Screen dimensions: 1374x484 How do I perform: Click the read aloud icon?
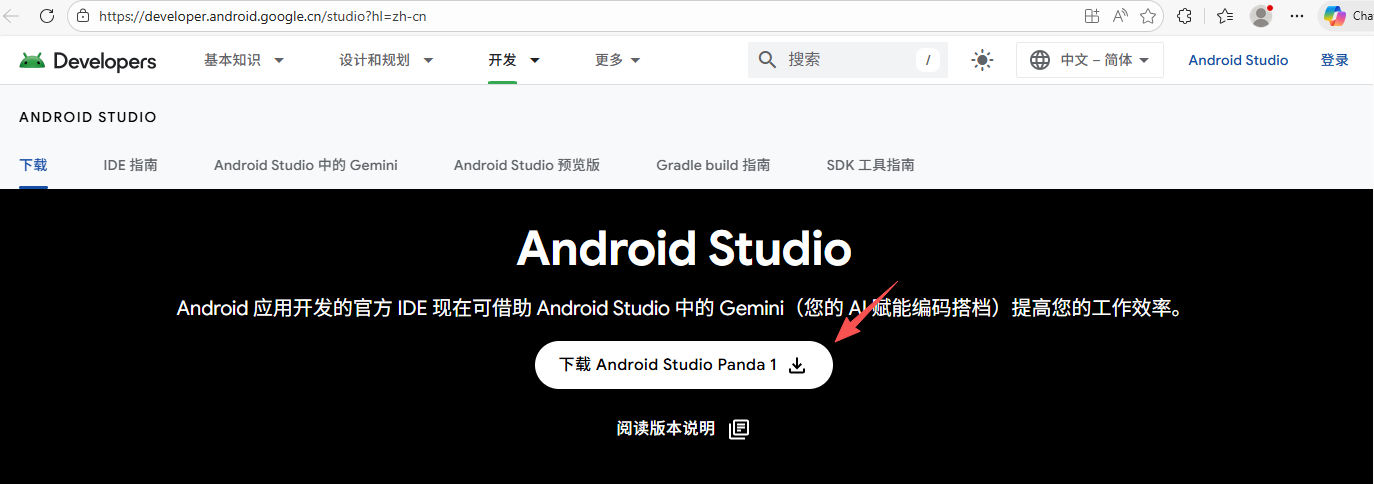tap(1120, 16)
